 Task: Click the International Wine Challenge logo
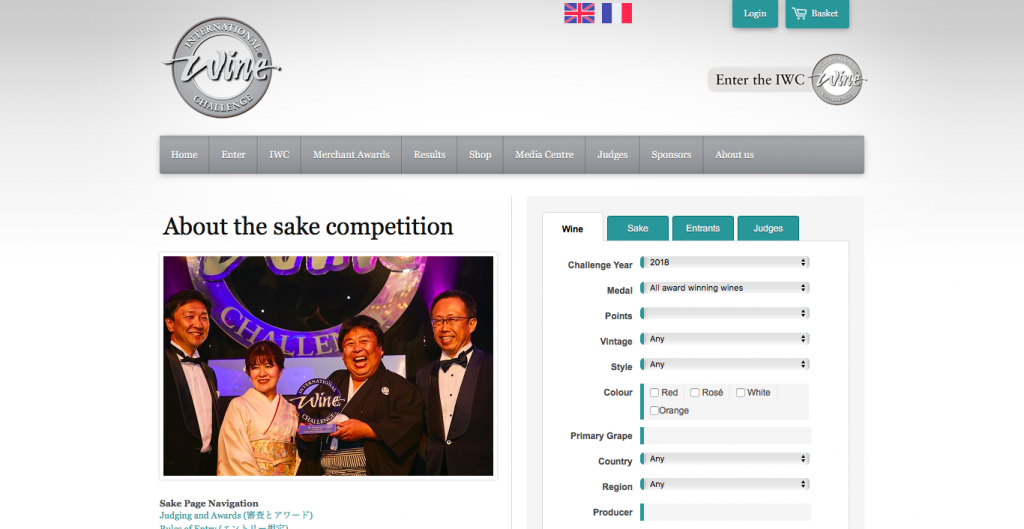(219, 68)
